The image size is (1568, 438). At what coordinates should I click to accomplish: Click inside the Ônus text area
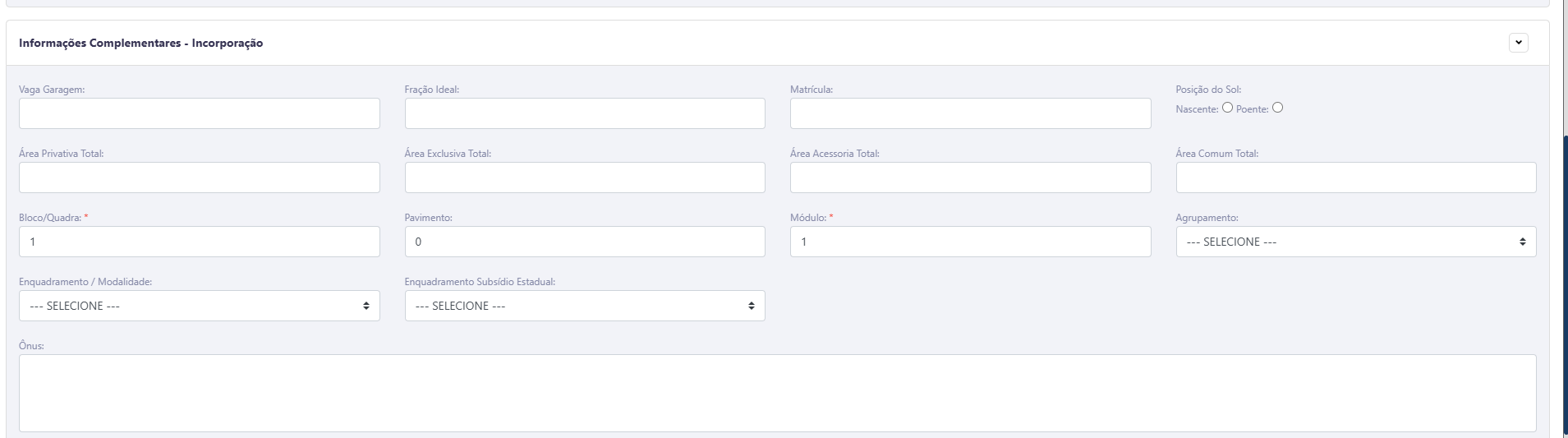coord(777,393)
